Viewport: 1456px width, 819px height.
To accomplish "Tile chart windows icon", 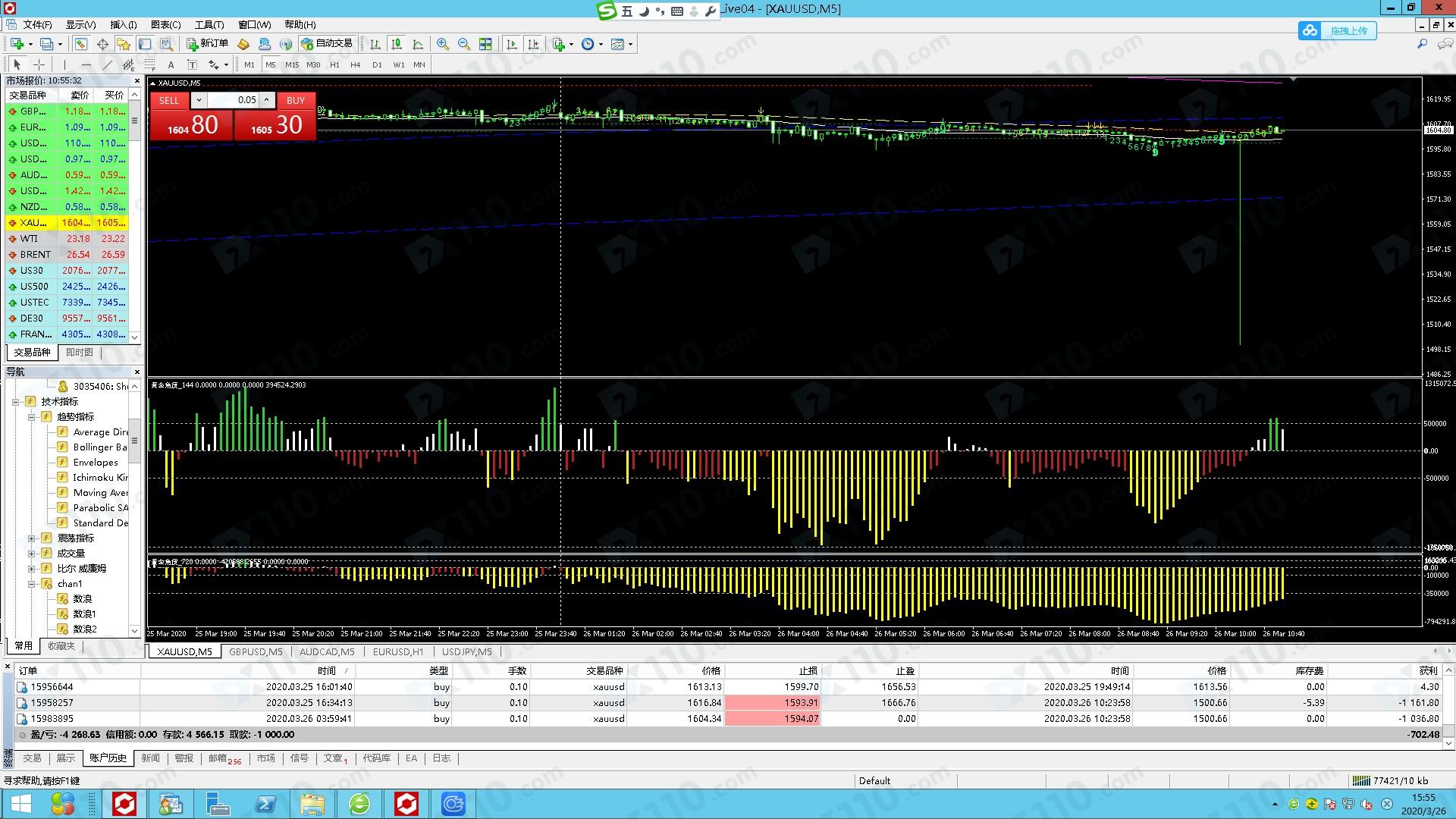I will tap(485, 44).
